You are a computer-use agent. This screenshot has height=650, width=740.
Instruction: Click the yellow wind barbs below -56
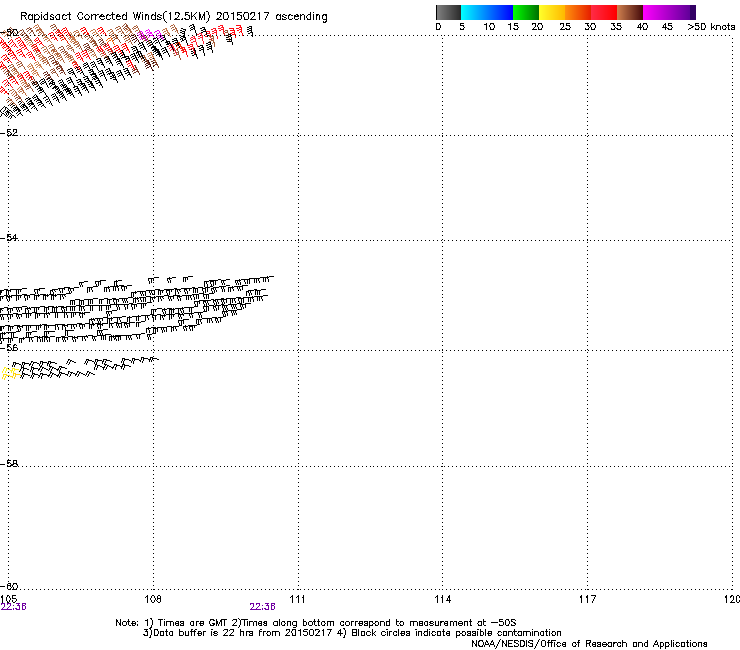[10, 373]
